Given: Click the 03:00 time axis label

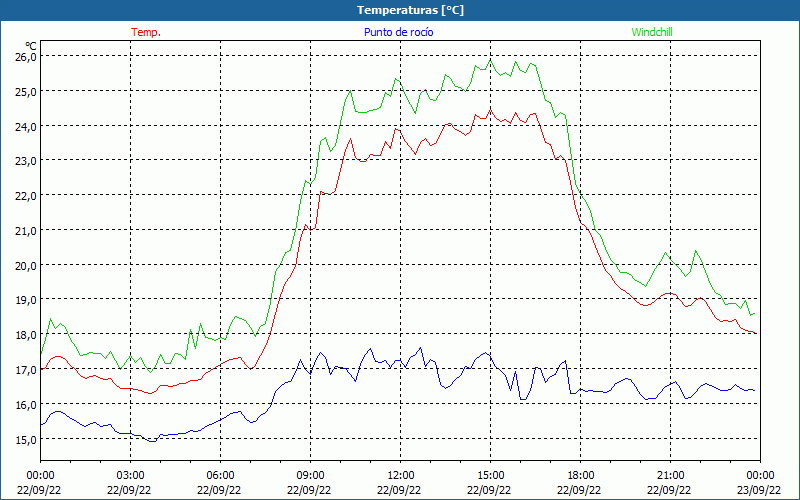Looking at the screenshot, I should [130, 476].
